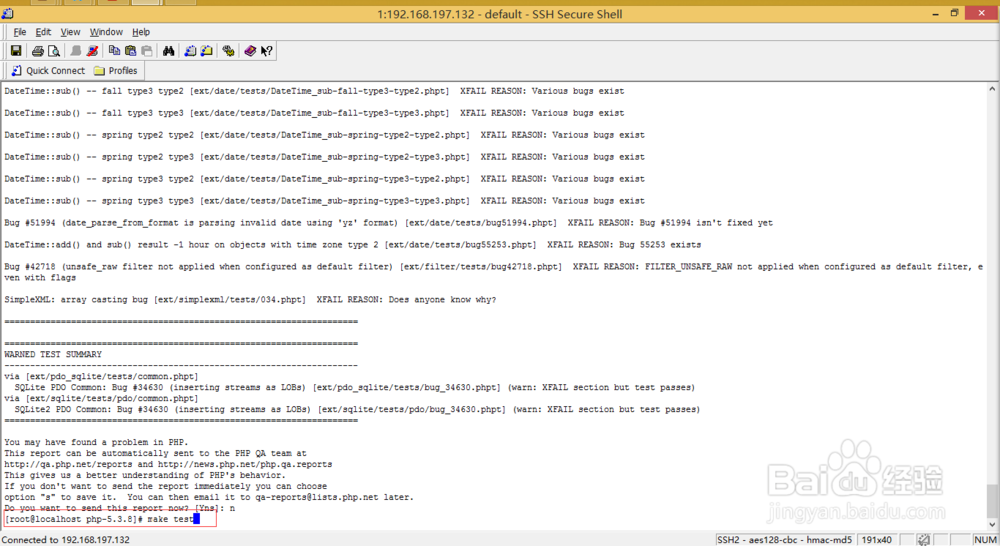Image resolution: width=1000 pixels, height=546 pixels.
Task: Open the Help menu
Action: (141, 32)
